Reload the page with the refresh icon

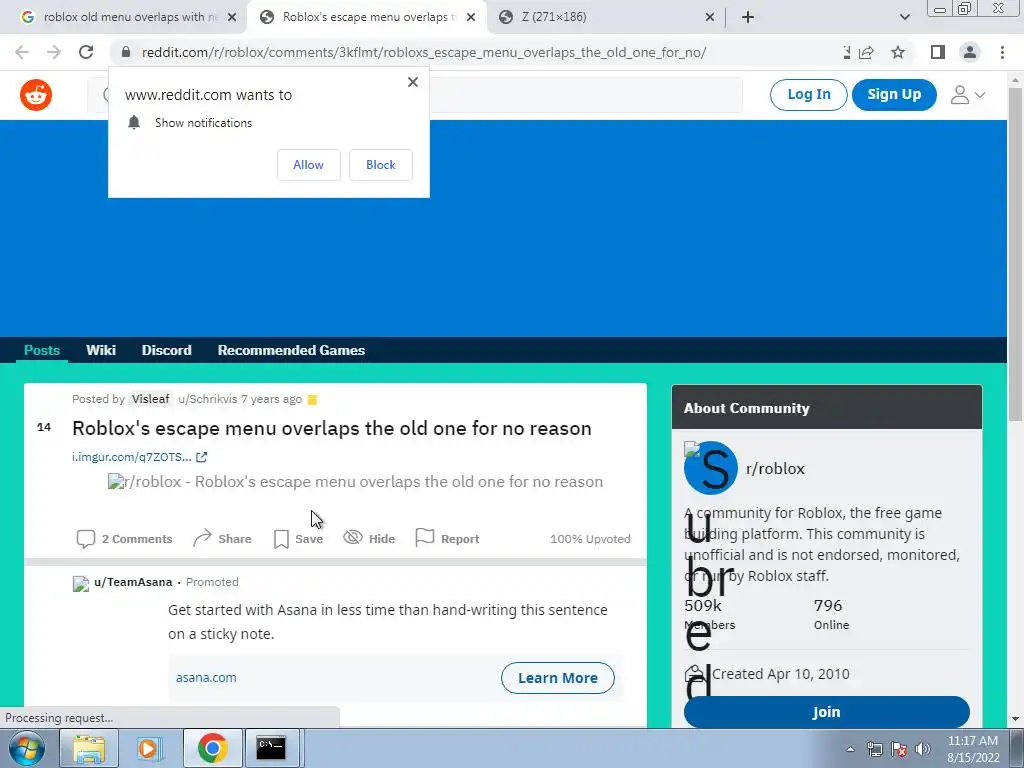click(x=86, y=52)
